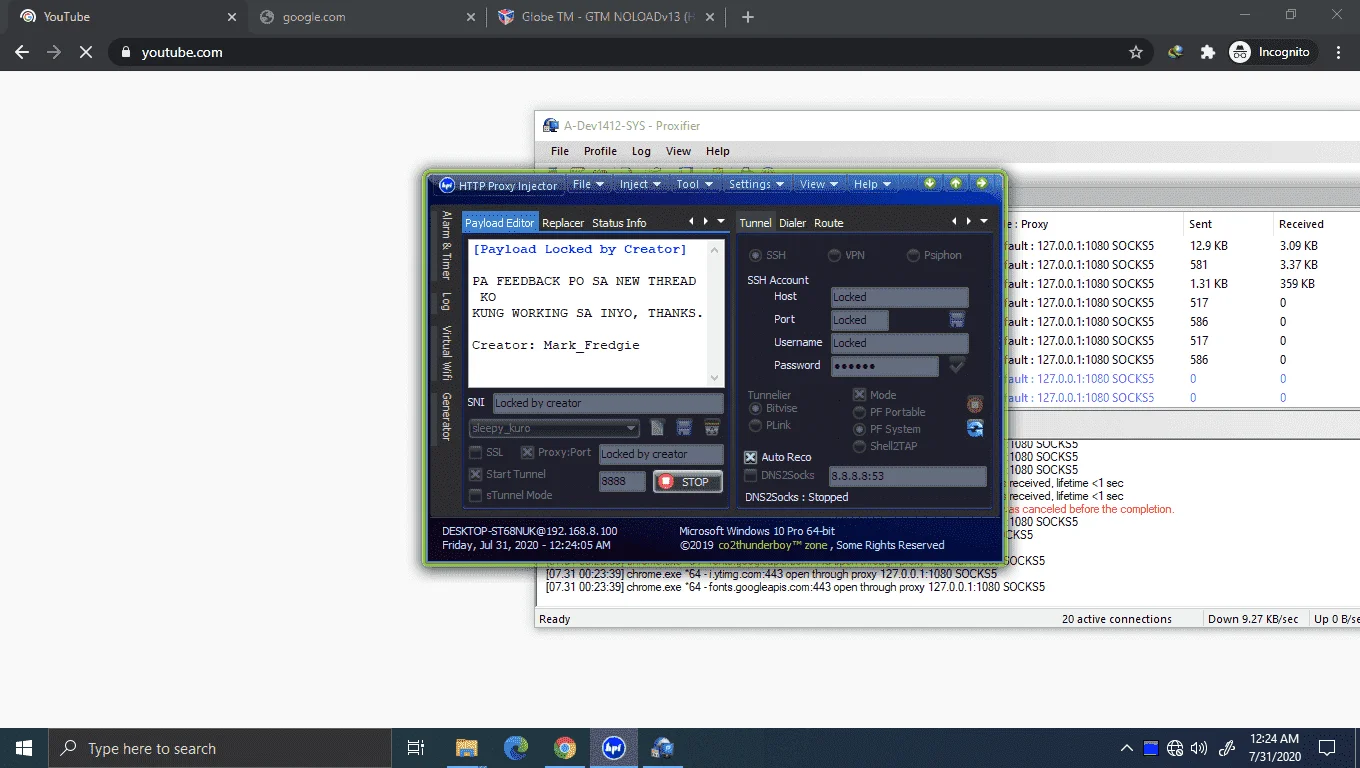This screenshot has height=768, width=1360.
Task: Select the PF Portable radio button
Action: coord(859,412)
